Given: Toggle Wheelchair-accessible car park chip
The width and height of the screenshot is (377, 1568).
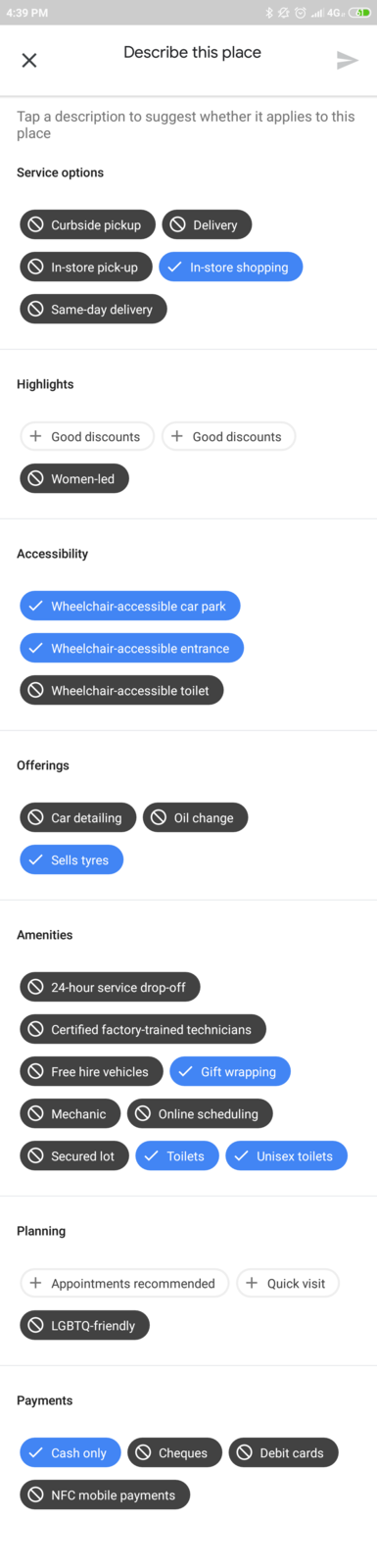Looking at the screenshot, I should (130, 606).
